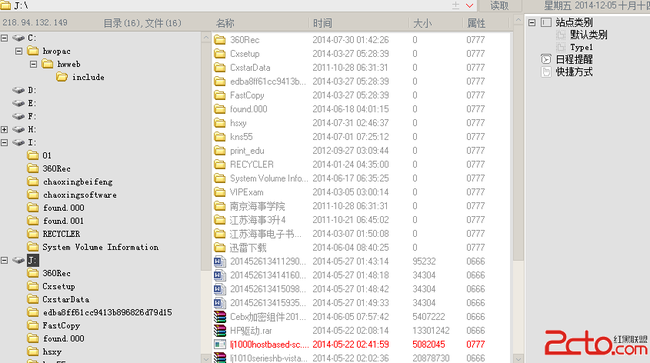Click the 江苏海事3升4 folder icon
The height and width of the screenshot is (363, 650).
pyautogui.click(x=220, y=220)
